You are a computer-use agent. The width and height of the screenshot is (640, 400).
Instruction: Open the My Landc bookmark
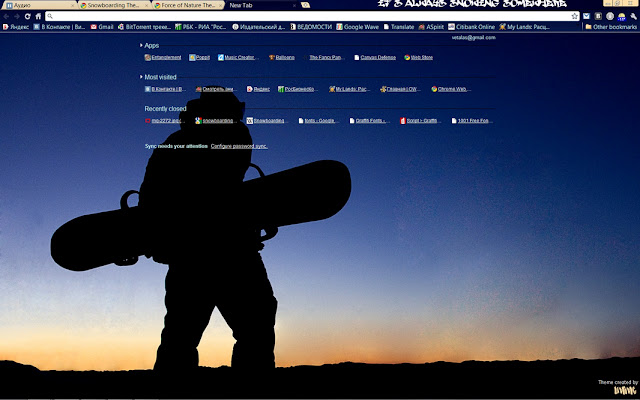[x=524, y=27]
